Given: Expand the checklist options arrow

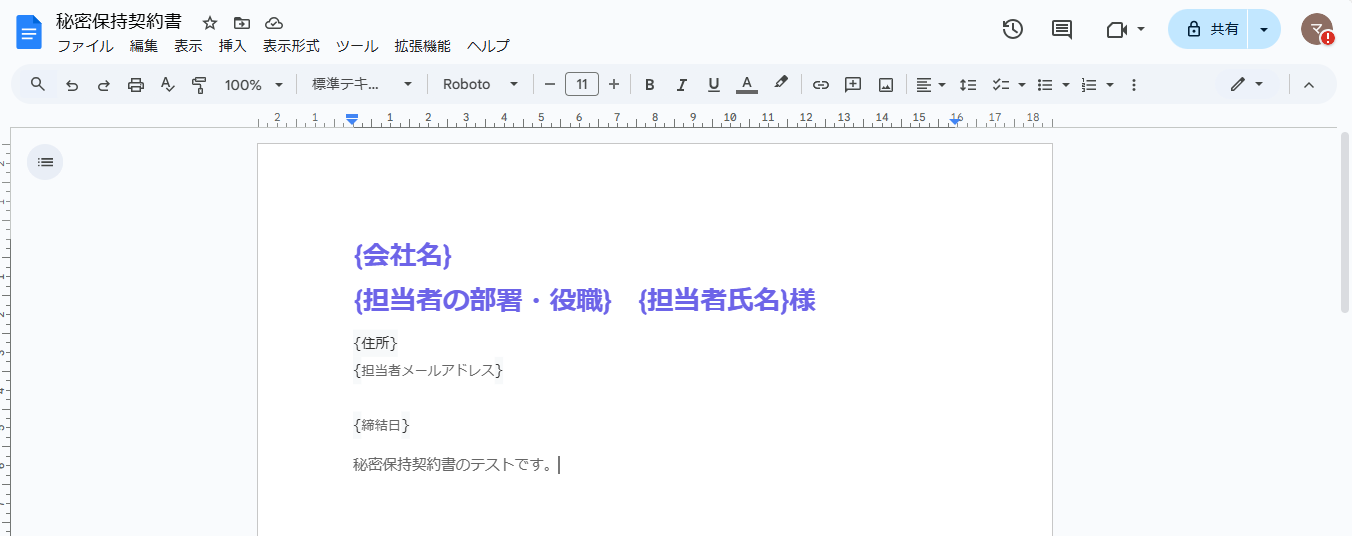Looking at the screenshot, I should click(x=1021, y=85).
